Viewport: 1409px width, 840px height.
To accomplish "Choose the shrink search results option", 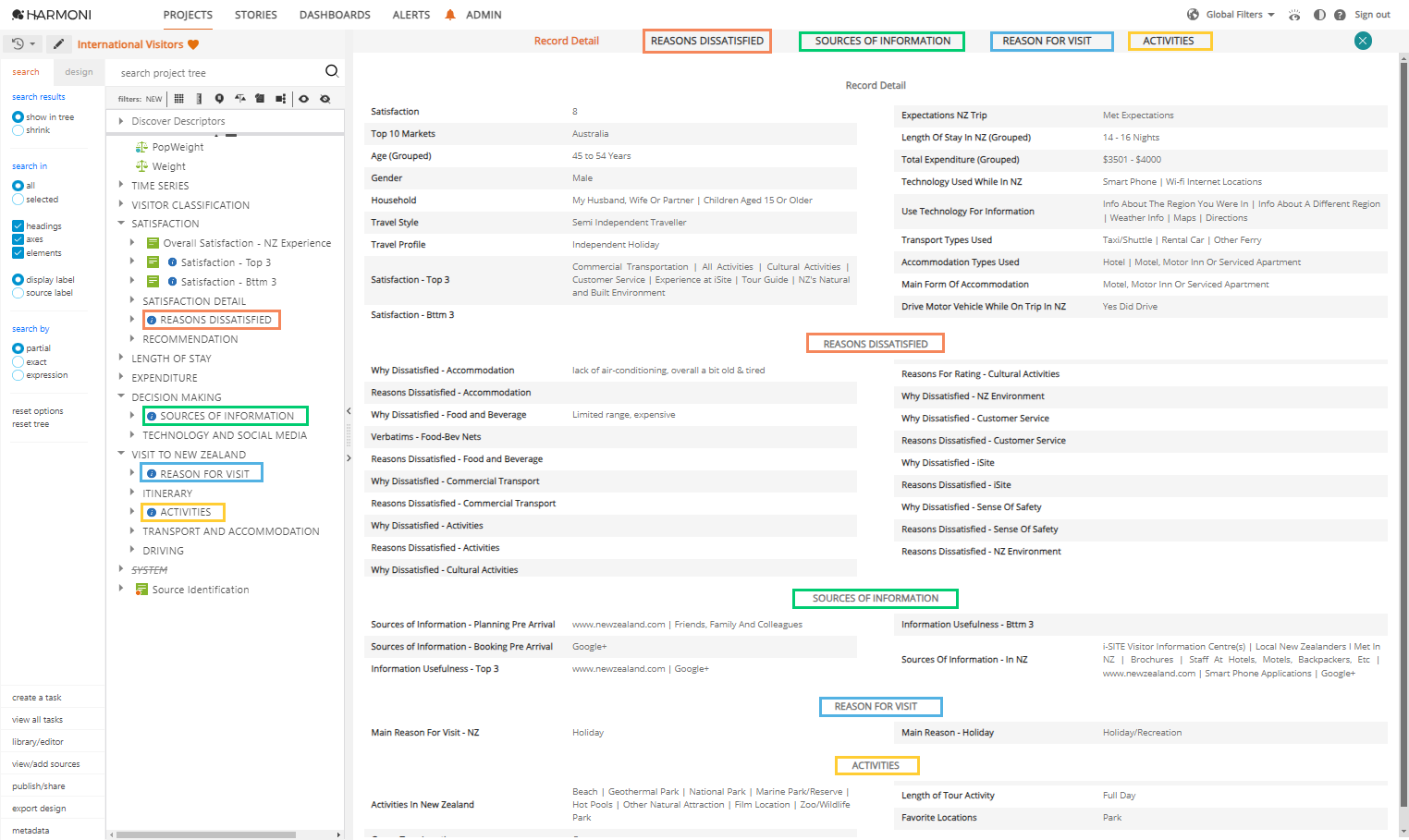I will click(20, 129).
